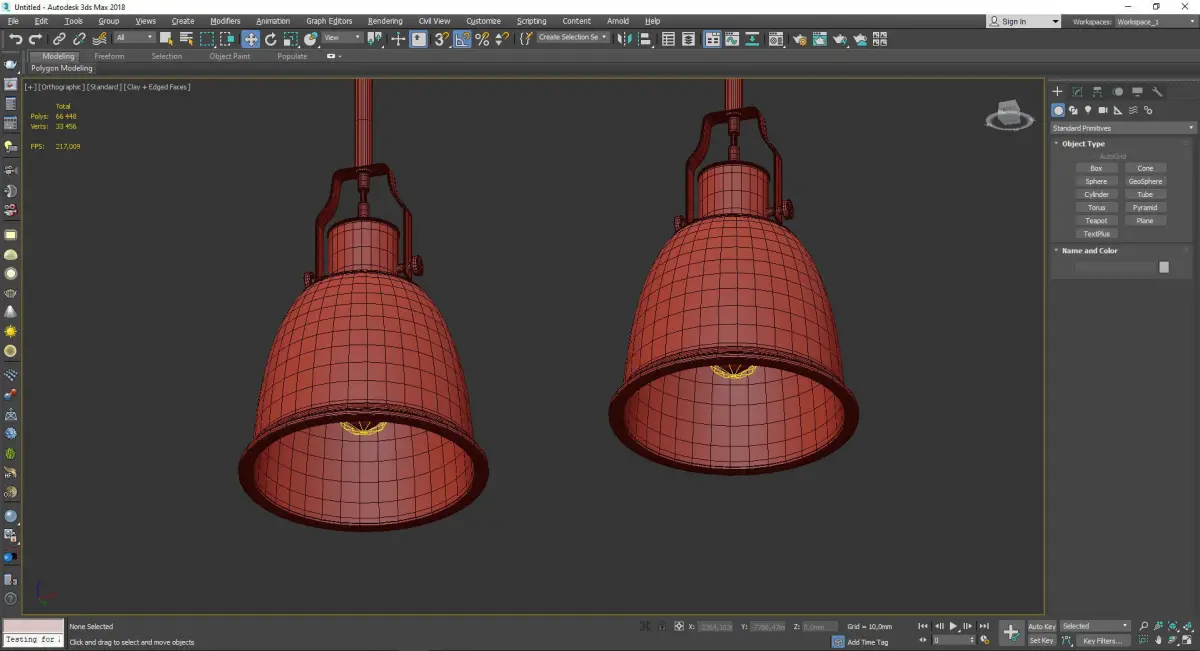Click the Mirror tool icon
Viewport: 1200px width, 651px height.
pos(625,39)
